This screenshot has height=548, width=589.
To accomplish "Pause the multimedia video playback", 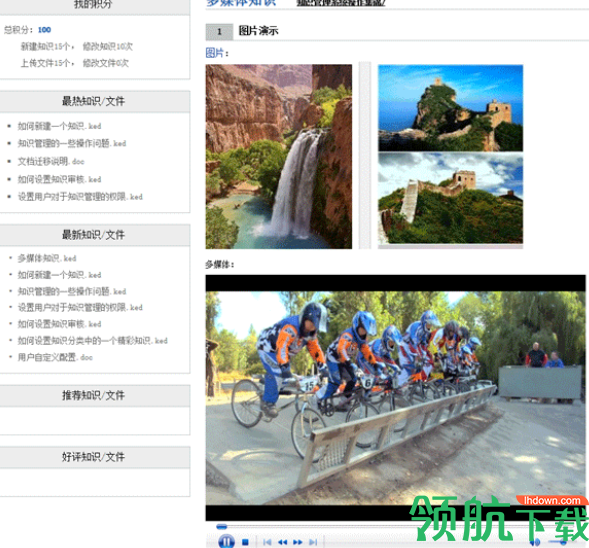I will [226, 542].
